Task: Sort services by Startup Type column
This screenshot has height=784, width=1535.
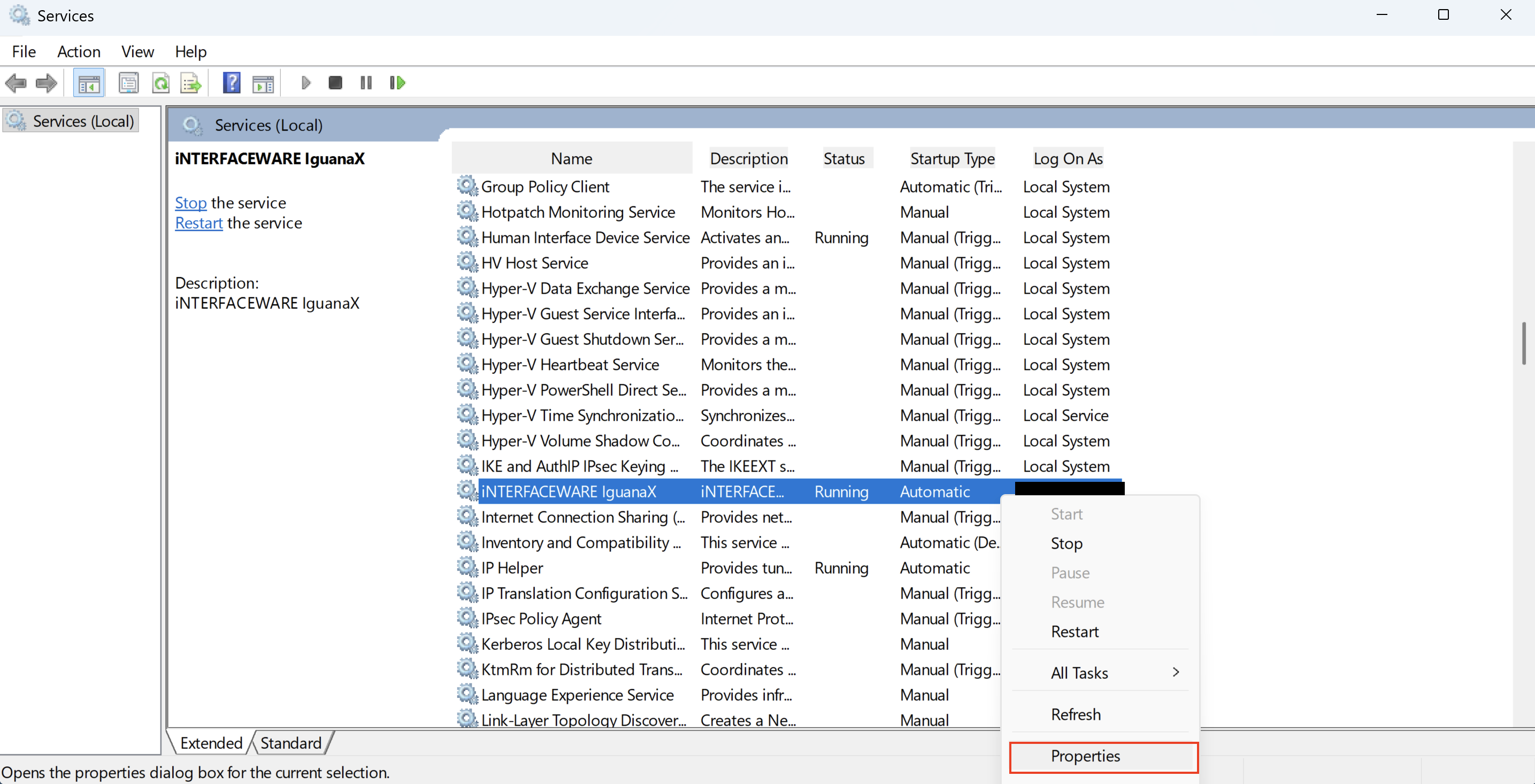Action: pos(952,158)
